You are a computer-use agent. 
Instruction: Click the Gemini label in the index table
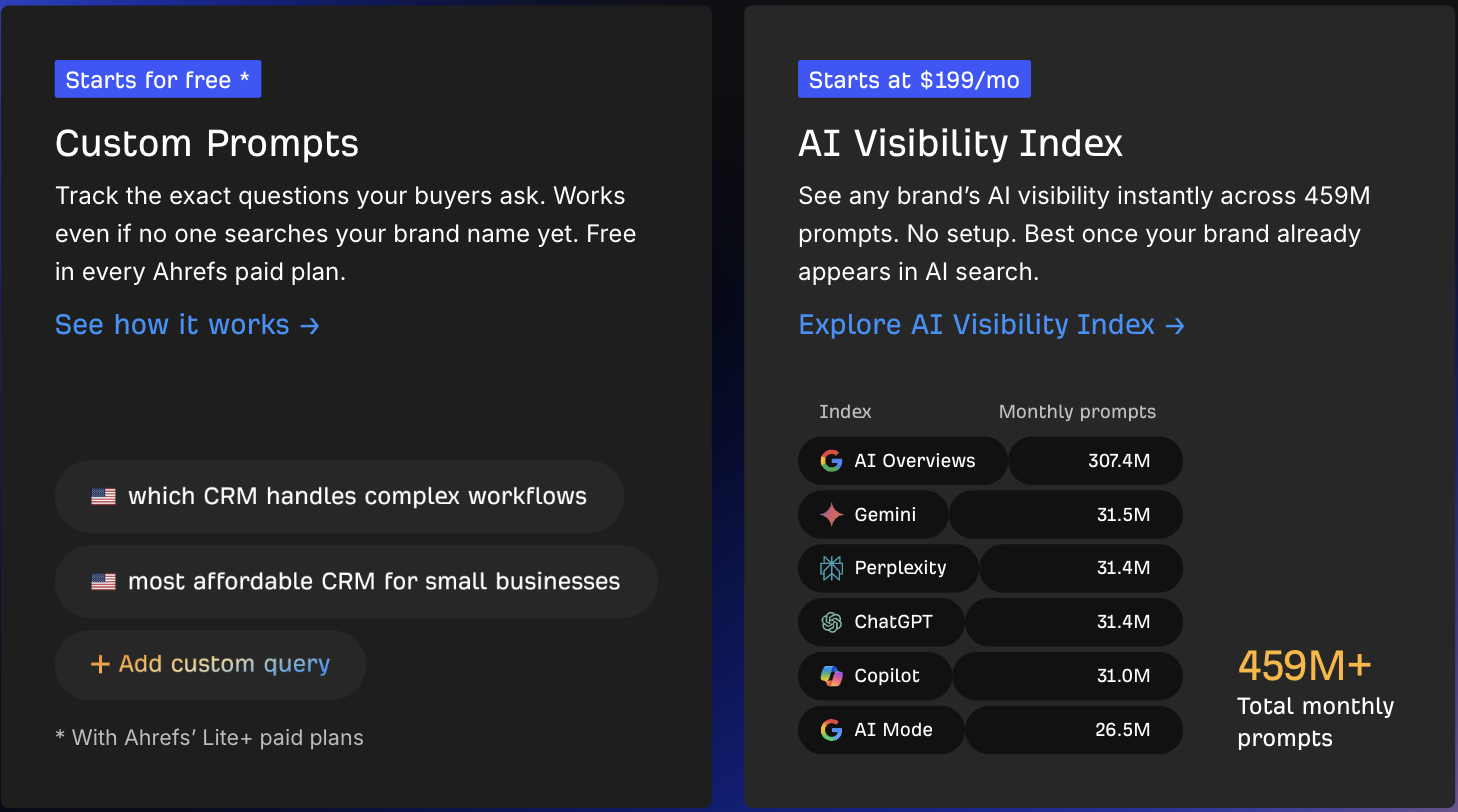tap(885, 515)
